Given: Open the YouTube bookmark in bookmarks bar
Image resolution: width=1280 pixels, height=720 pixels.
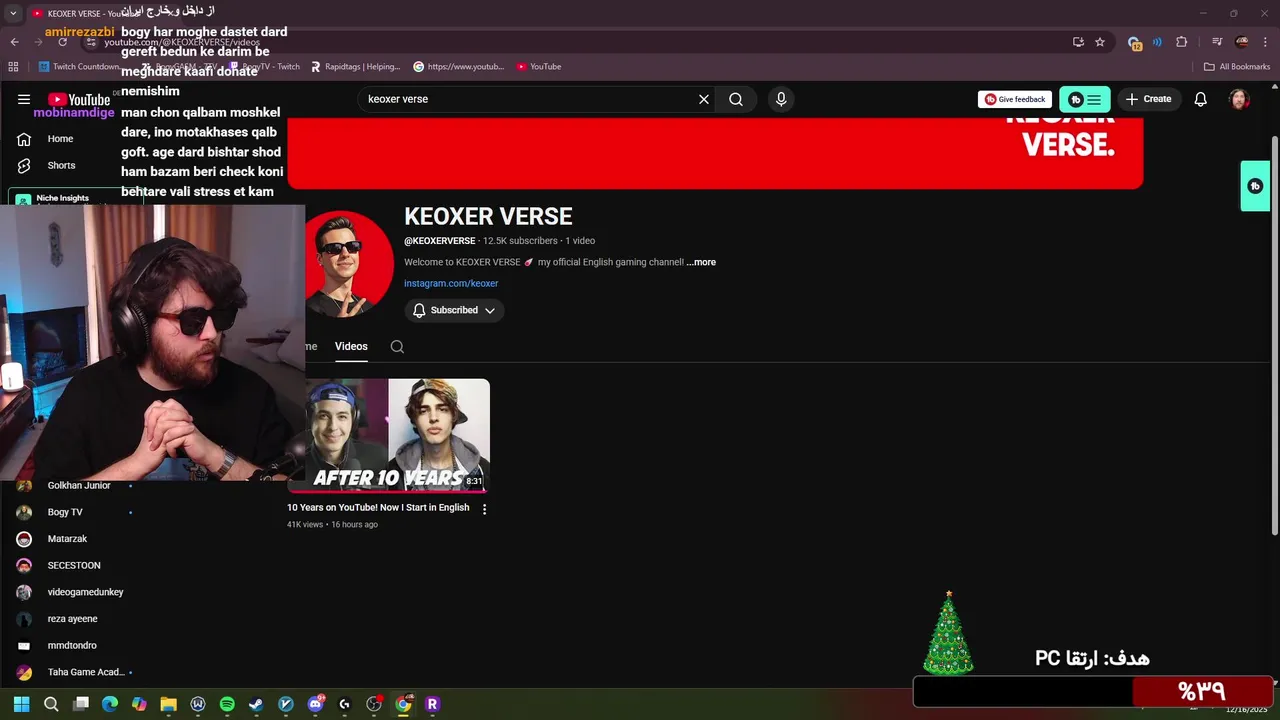Looking at the screenshot, I should click(x=539, y=67).
